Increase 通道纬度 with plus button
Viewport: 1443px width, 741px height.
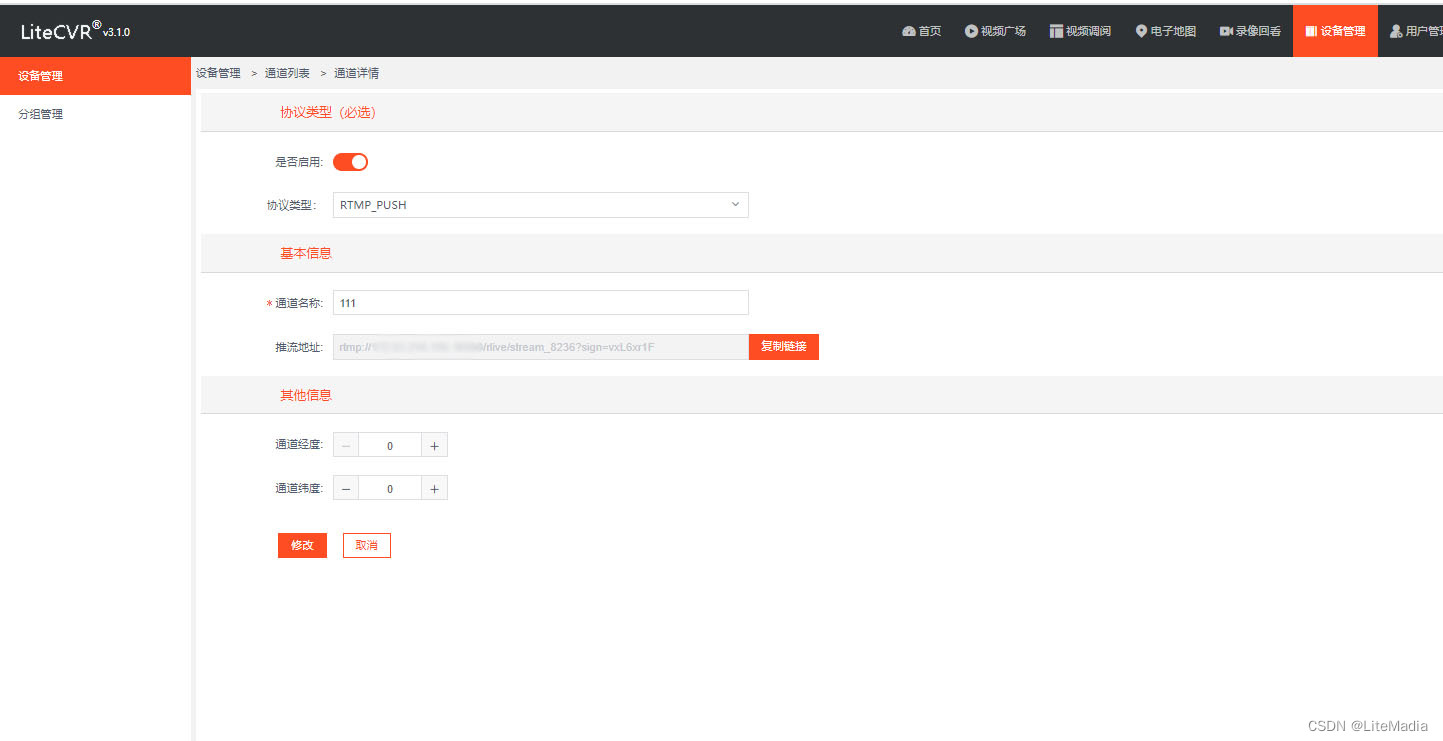pos(434,488)
